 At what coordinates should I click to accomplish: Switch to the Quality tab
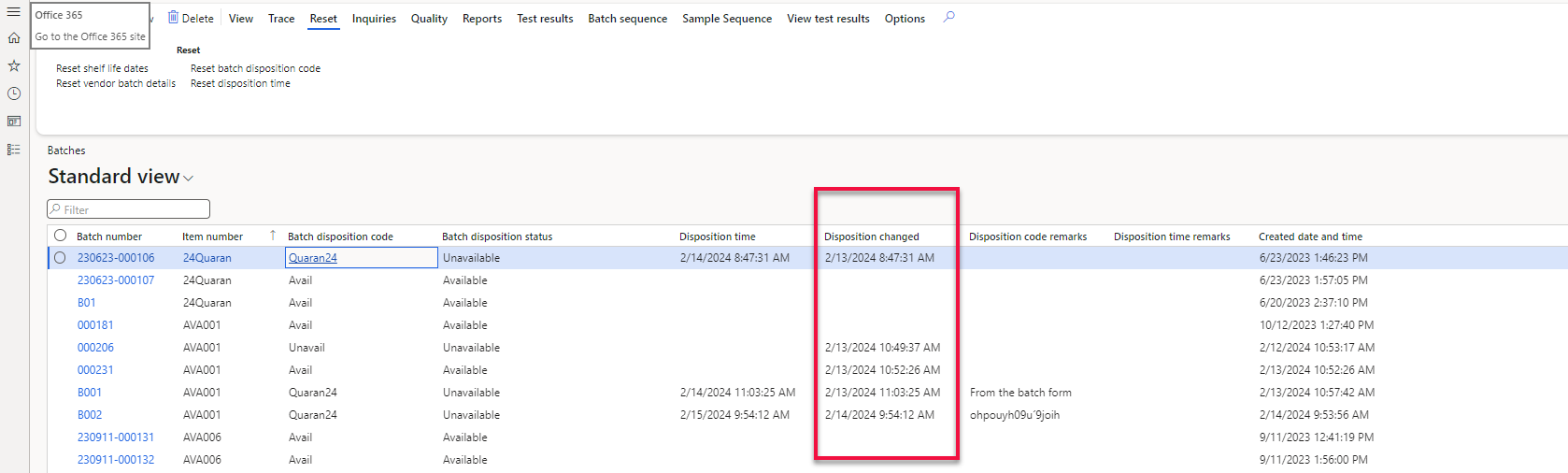[429, 19]
